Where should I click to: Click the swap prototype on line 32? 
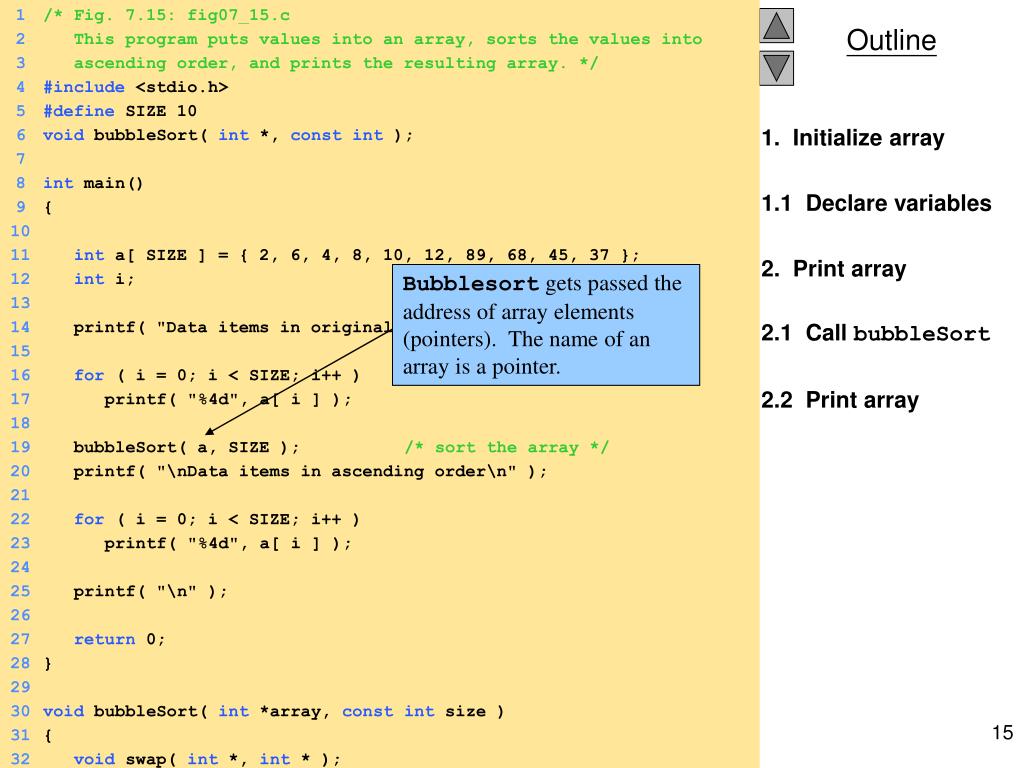pos(207,759)
